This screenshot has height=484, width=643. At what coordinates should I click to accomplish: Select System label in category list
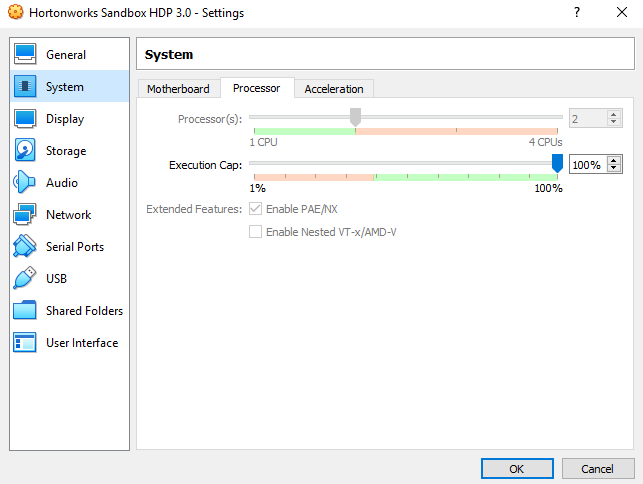(x=65, y=87)
